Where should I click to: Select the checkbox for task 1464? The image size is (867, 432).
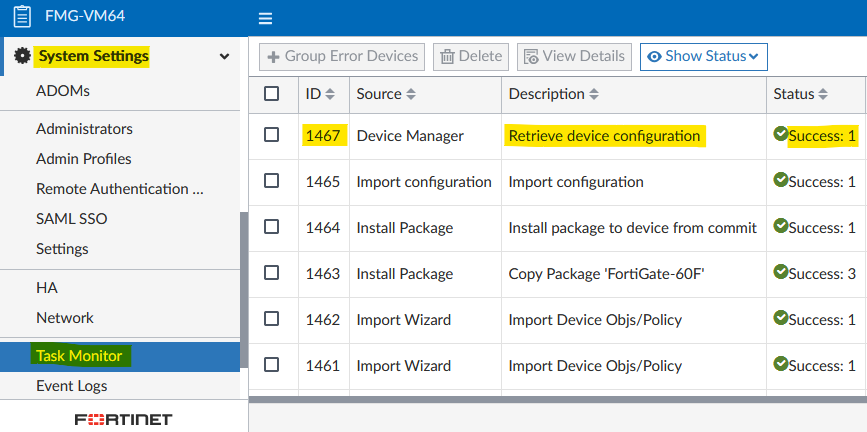click(272, 227)
